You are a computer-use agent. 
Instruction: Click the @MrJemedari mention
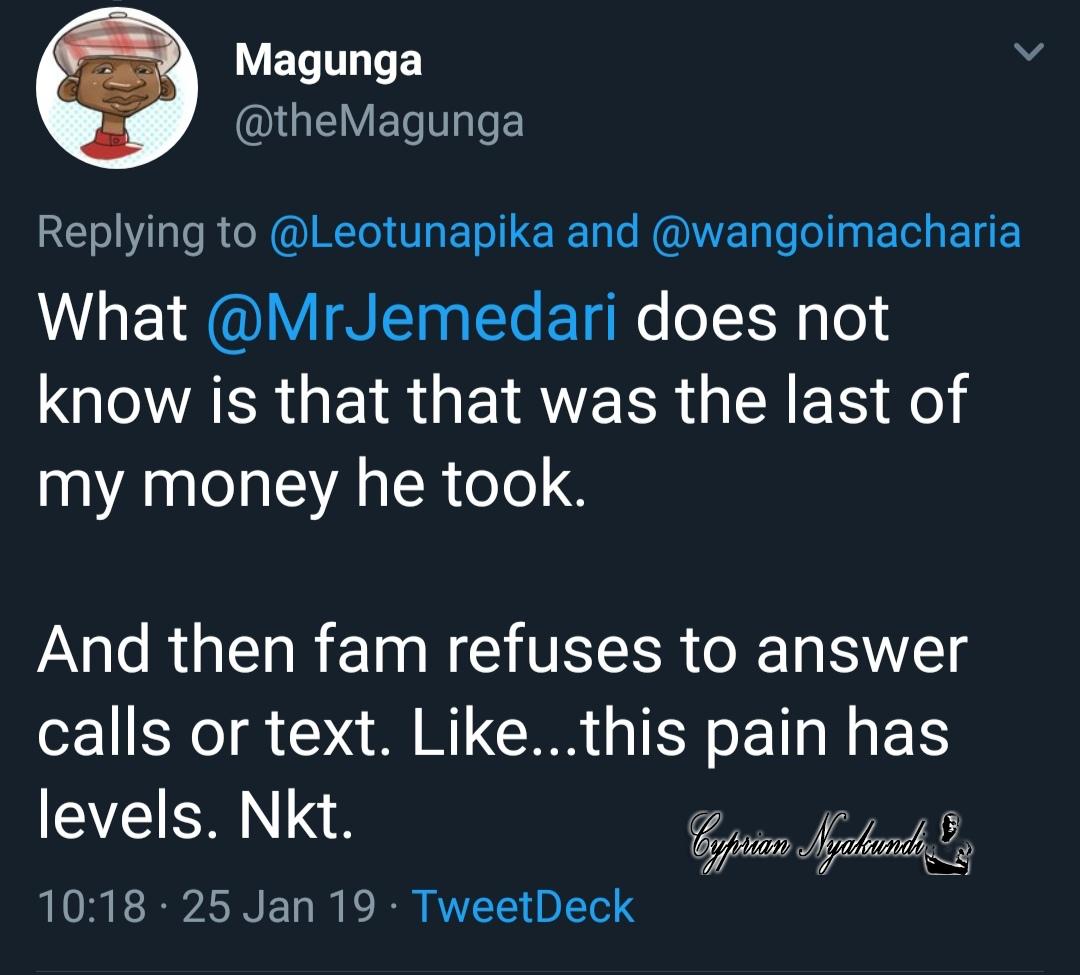click(x=411, y=319)
